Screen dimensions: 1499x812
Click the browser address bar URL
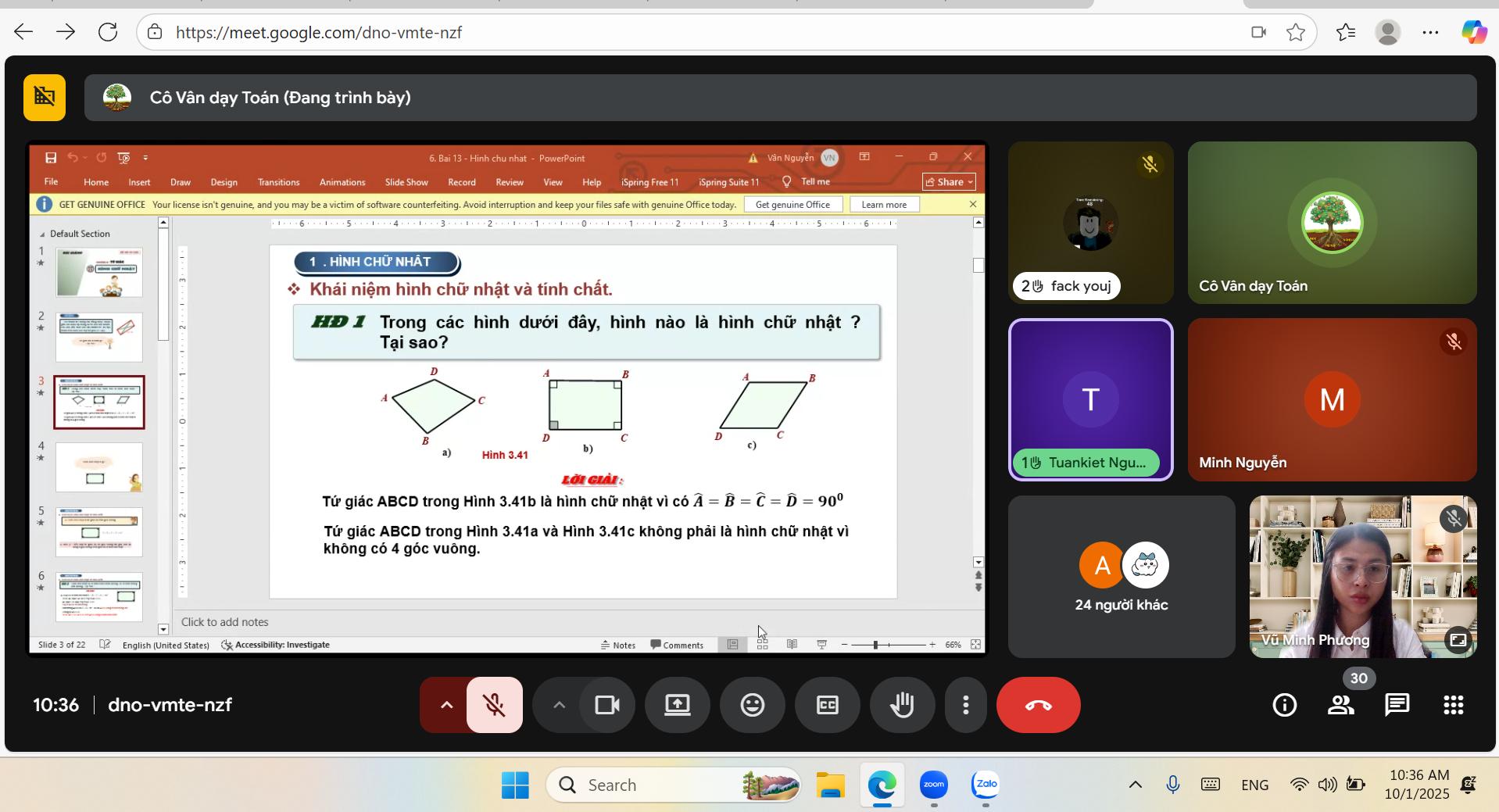coord(319,32)
